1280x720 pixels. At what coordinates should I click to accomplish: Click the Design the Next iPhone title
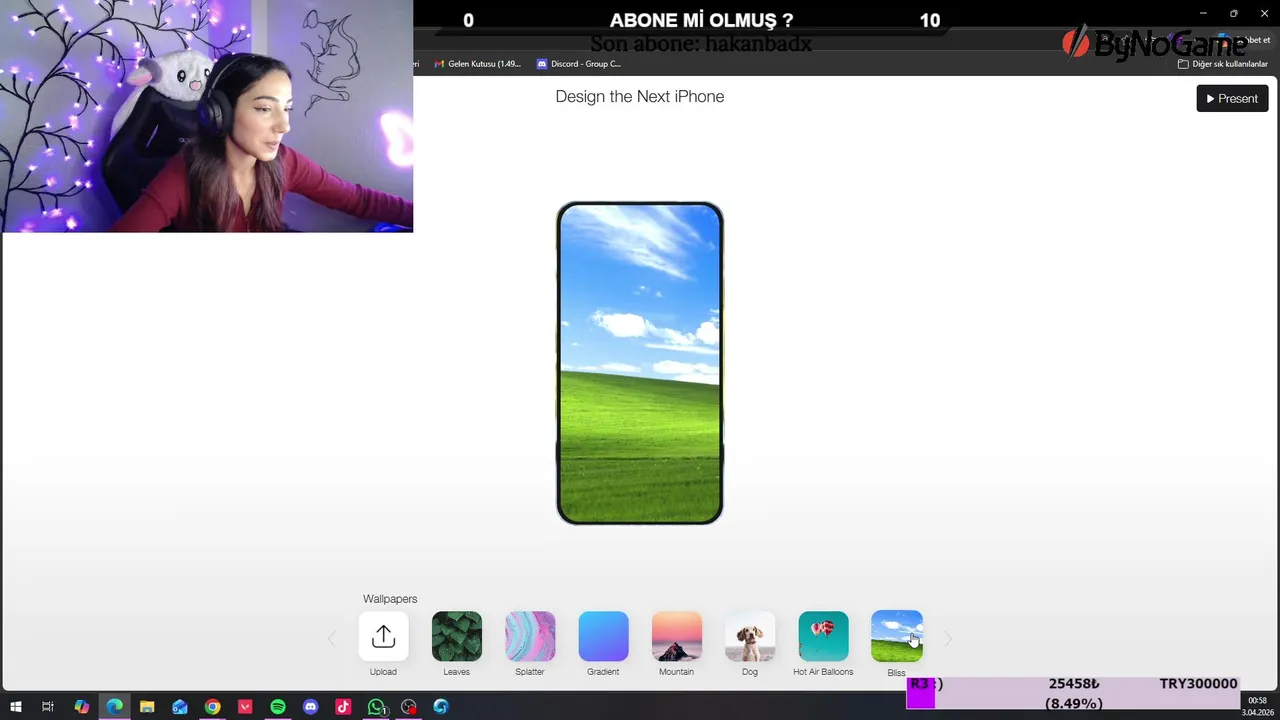pyautogui.click(x=640, y=96)
